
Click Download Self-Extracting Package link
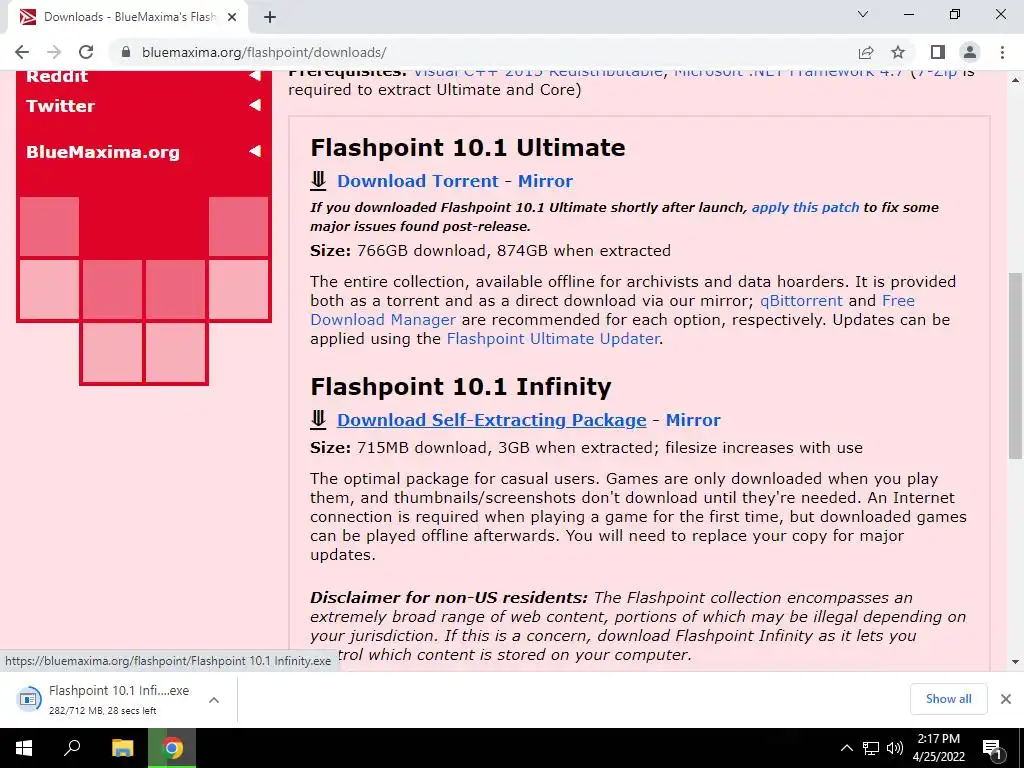(x=491, y=420)
